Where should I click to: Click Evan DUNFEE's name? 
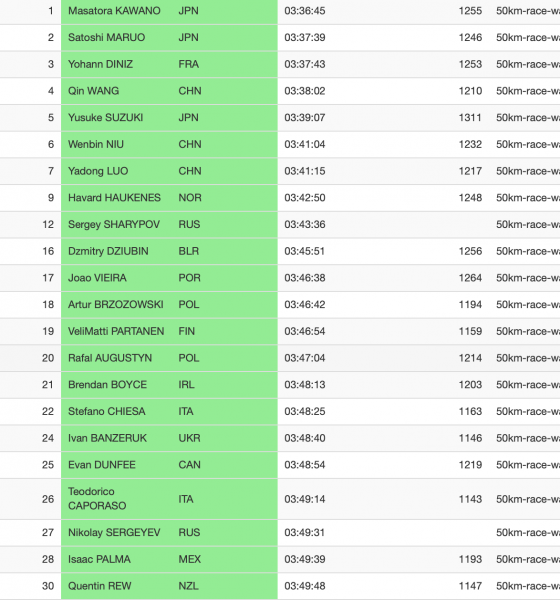tap(102, 465)
